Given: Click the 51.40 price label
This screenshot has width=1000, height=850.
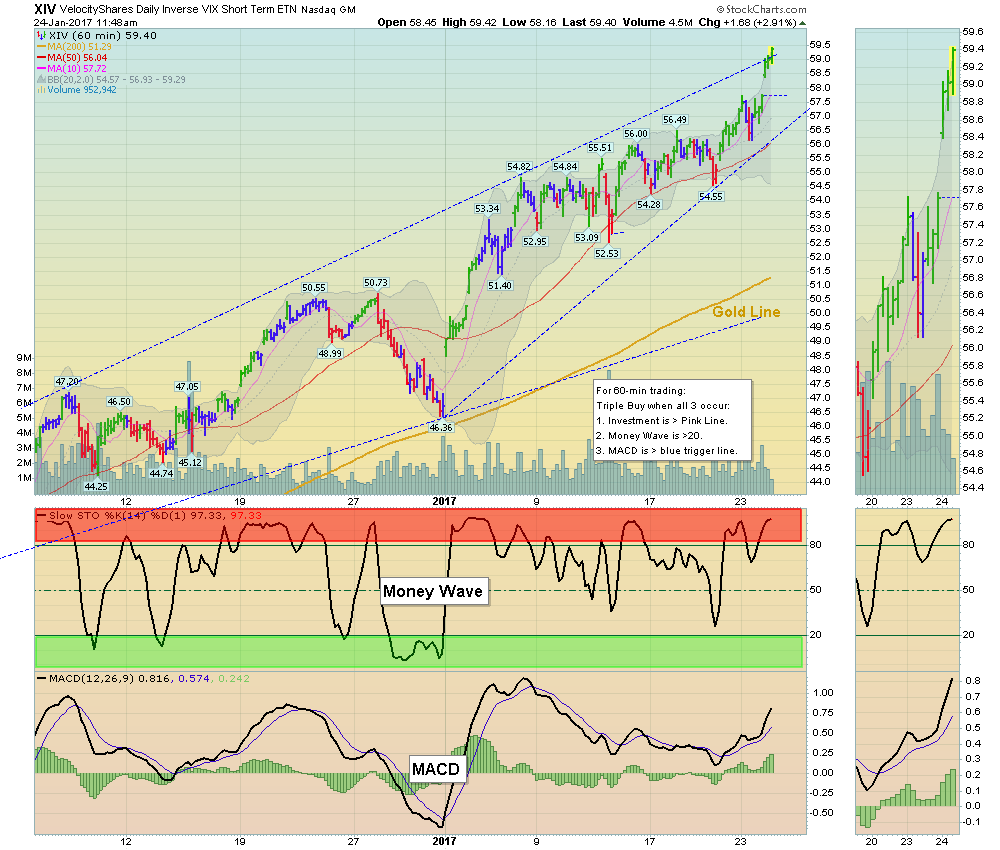Looking at the screenshot, I should tap(499, 286).
